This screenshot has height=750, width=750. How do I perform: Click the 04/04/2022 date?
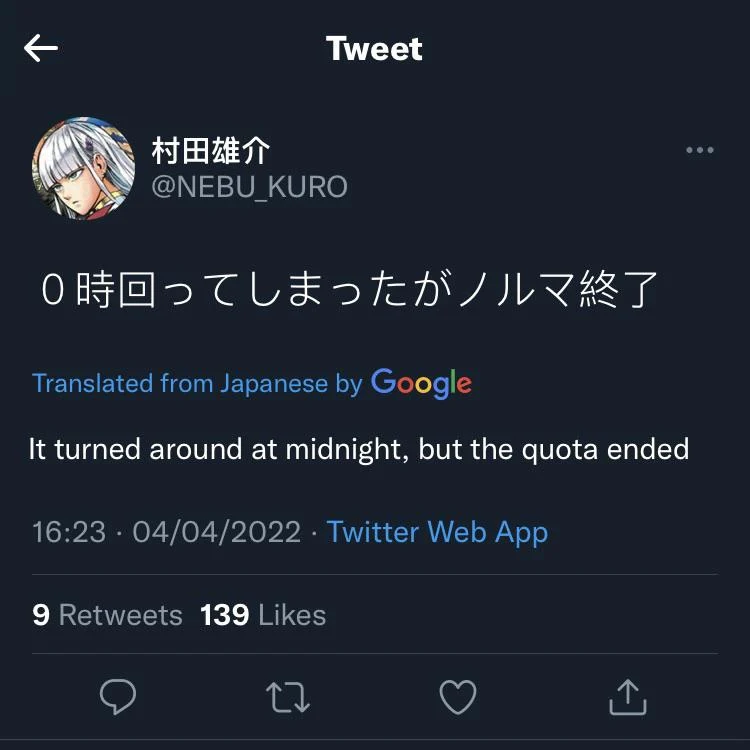[216, 531]
